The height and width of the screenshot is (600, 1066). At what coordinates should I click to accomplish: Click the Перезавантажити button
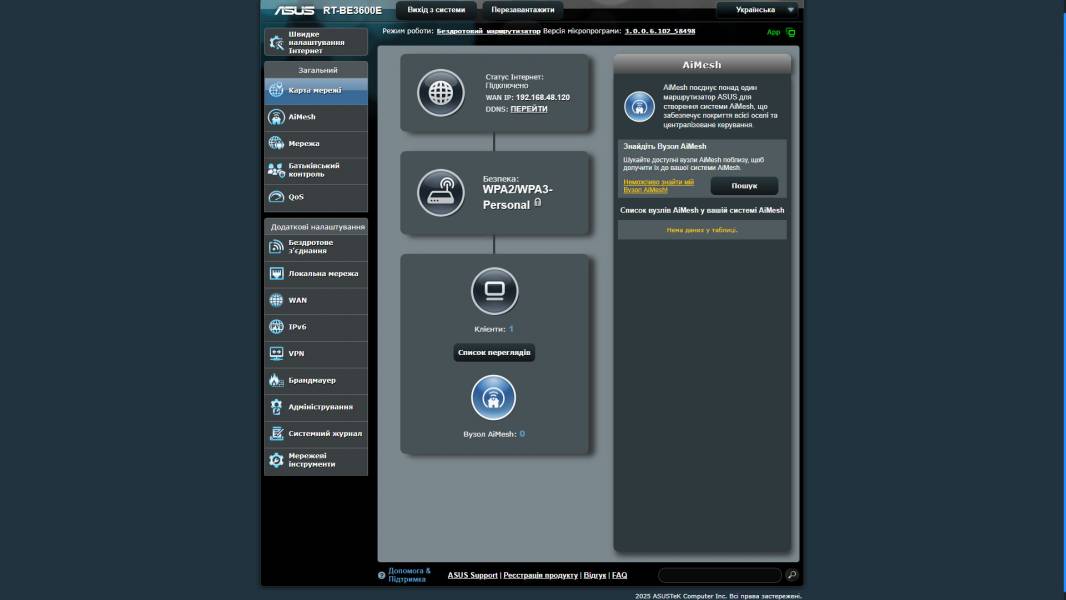click(523, 10)
